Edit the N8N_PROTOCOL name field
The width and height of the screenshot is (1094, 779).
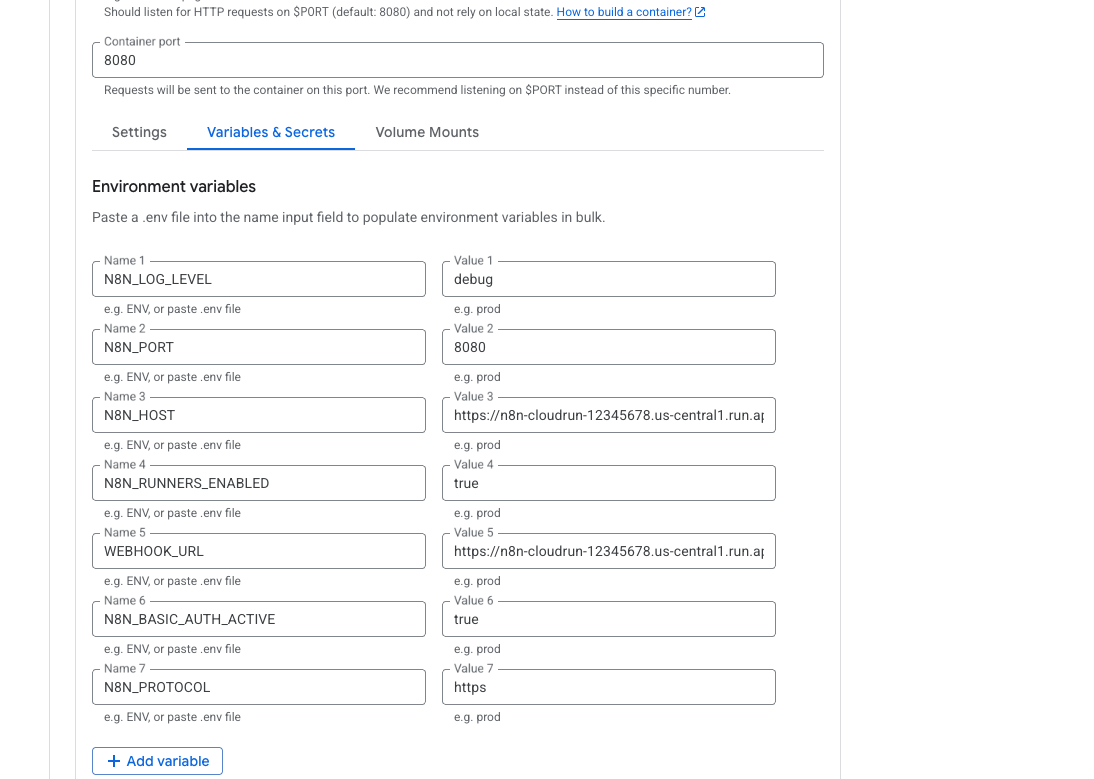click(x=259, y=687)
